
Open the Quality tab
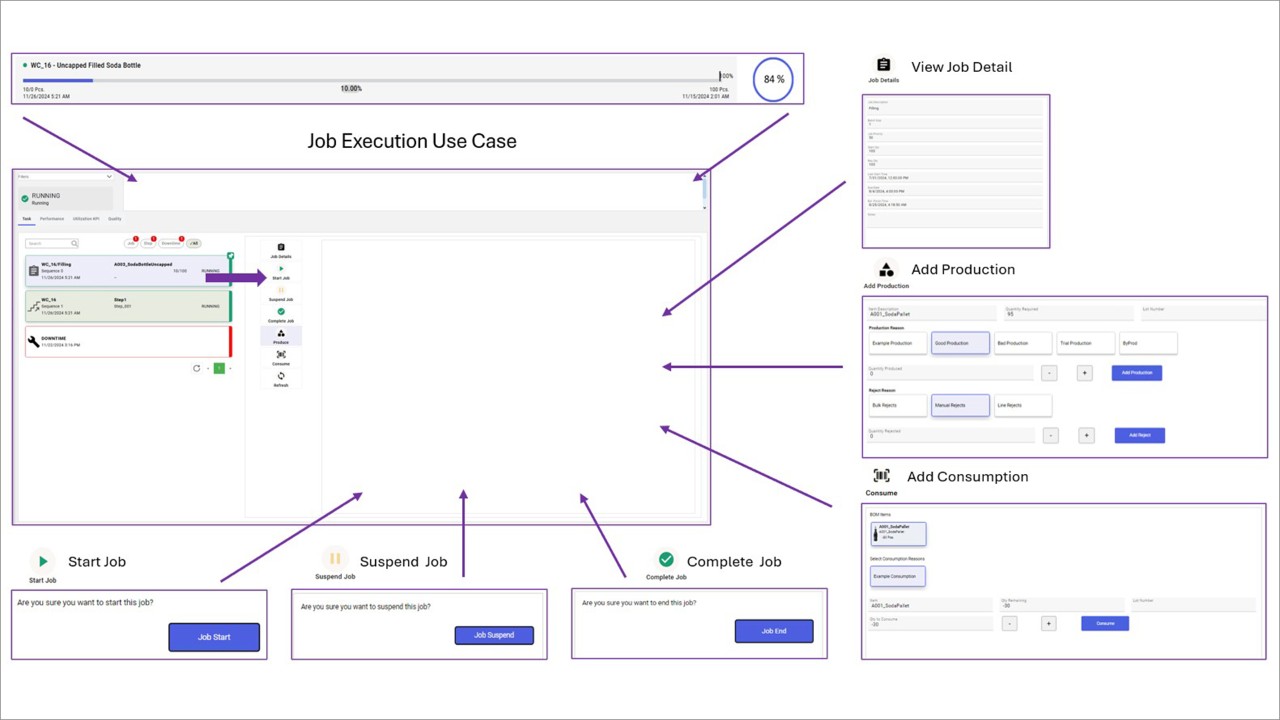click(x=115, y=218)
